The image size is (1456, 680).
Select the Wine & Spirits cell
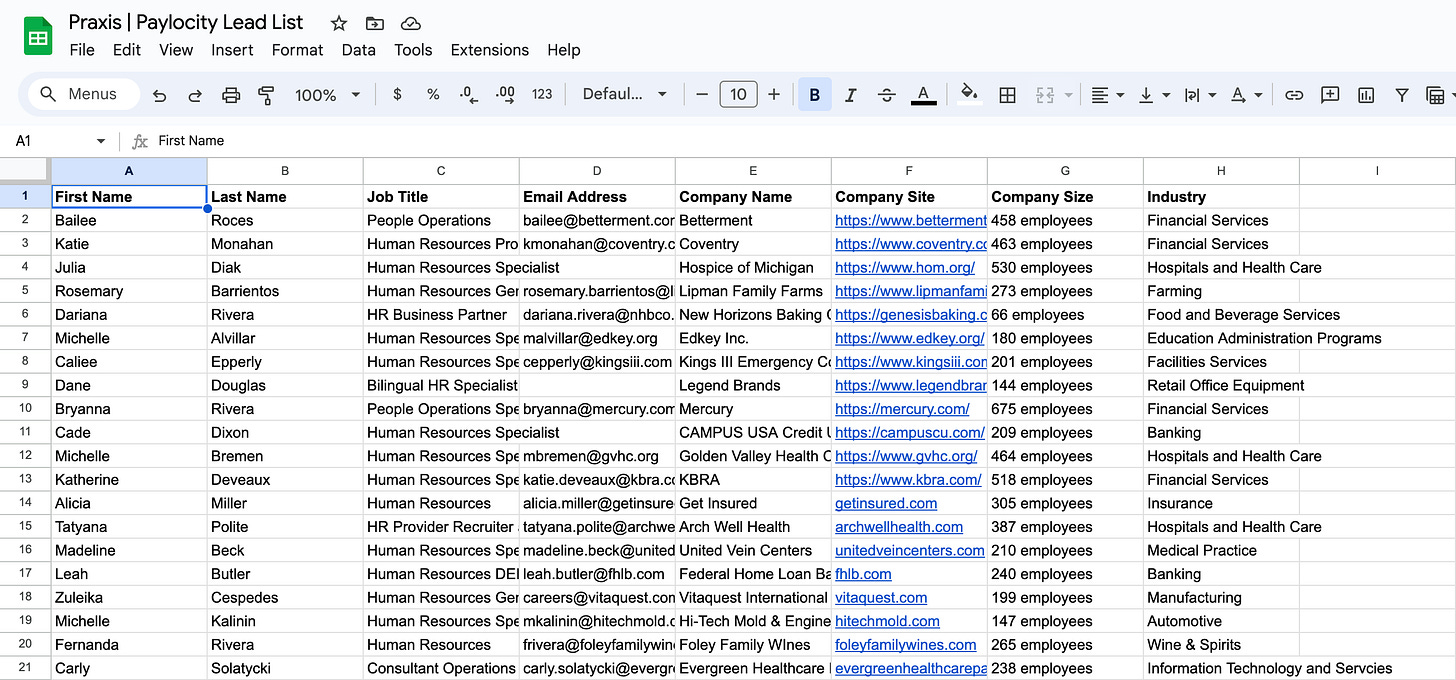tap(1221, 645)
